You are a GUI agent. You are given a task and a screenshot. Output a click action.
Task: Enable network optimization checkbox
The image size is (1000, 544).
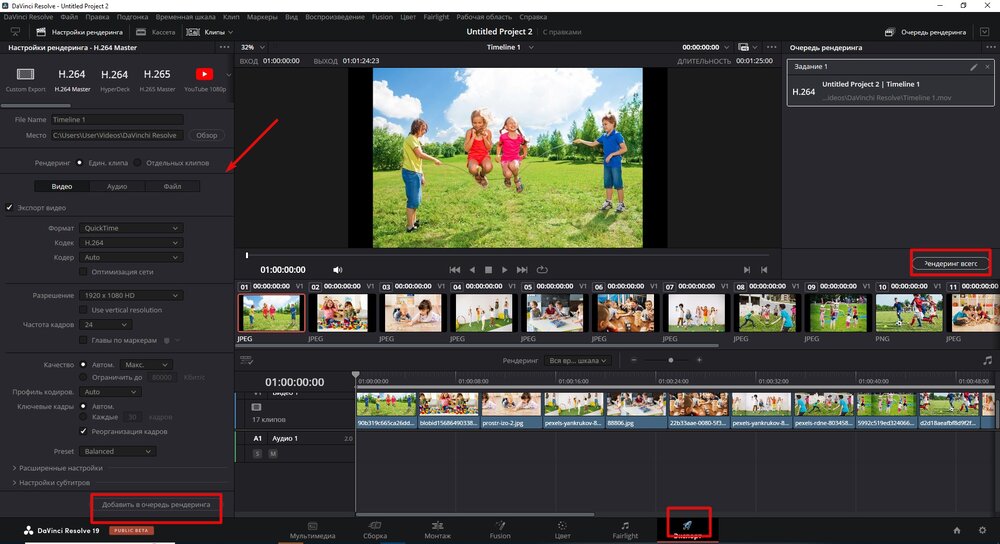(x=83, y=272)
